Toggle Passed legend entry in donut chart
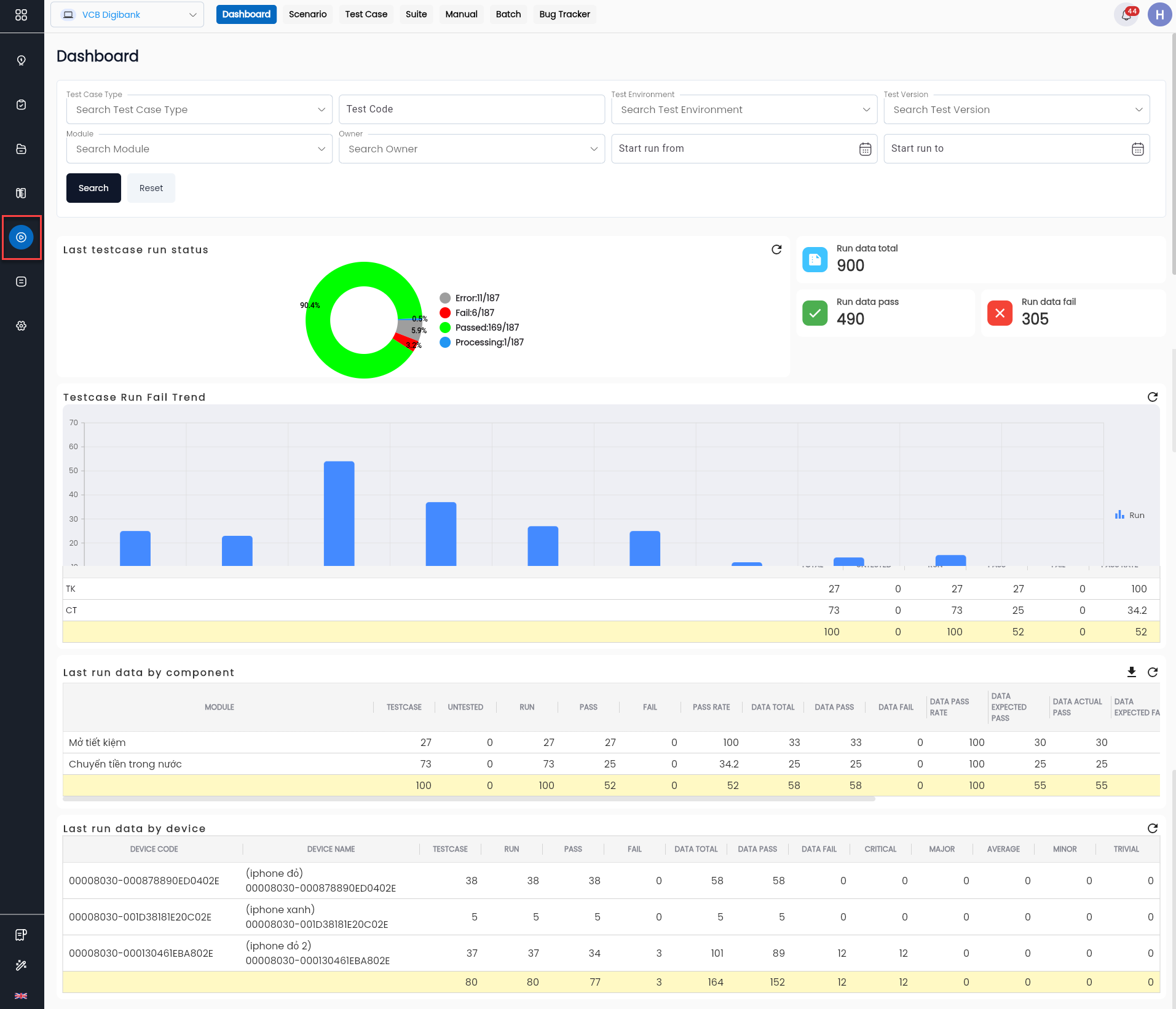 point(479,328)
